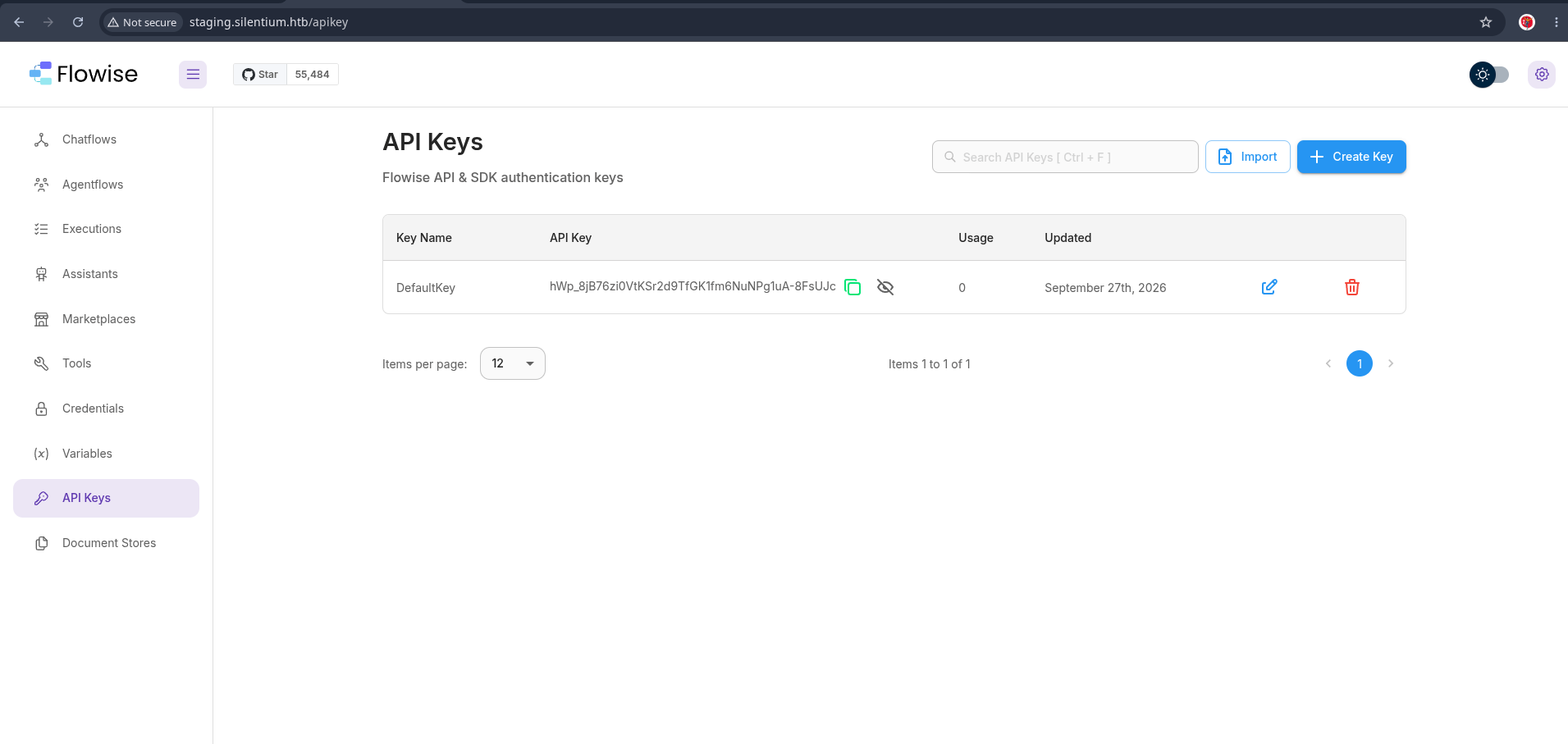The width and height of the screenshot is (1568, 744).
Task: Go to next page arrow
Action: [1391, 363]
